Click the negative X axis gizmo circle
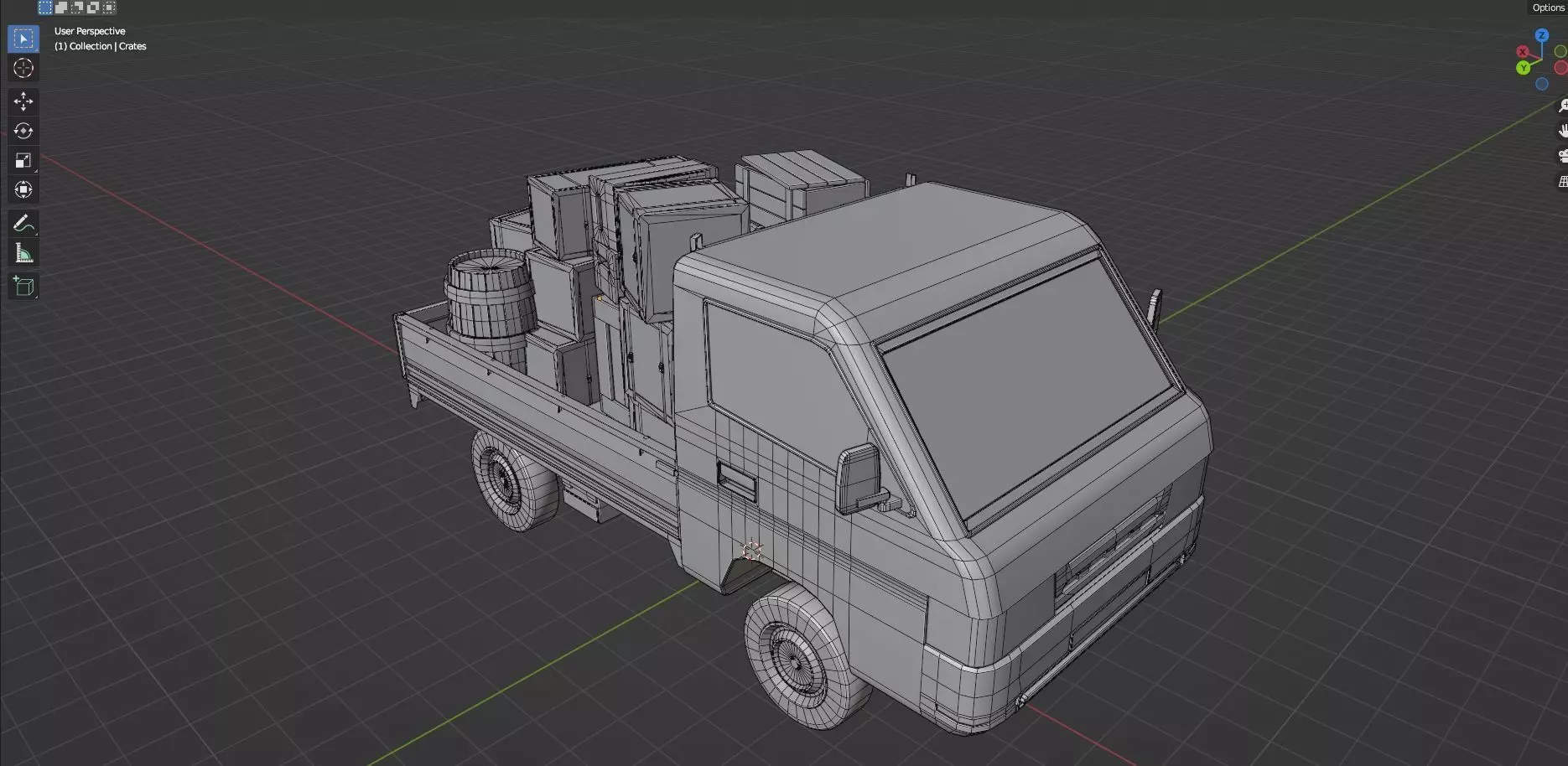Viewport: 1568px width, 766px height. [x=1560, y=68]
